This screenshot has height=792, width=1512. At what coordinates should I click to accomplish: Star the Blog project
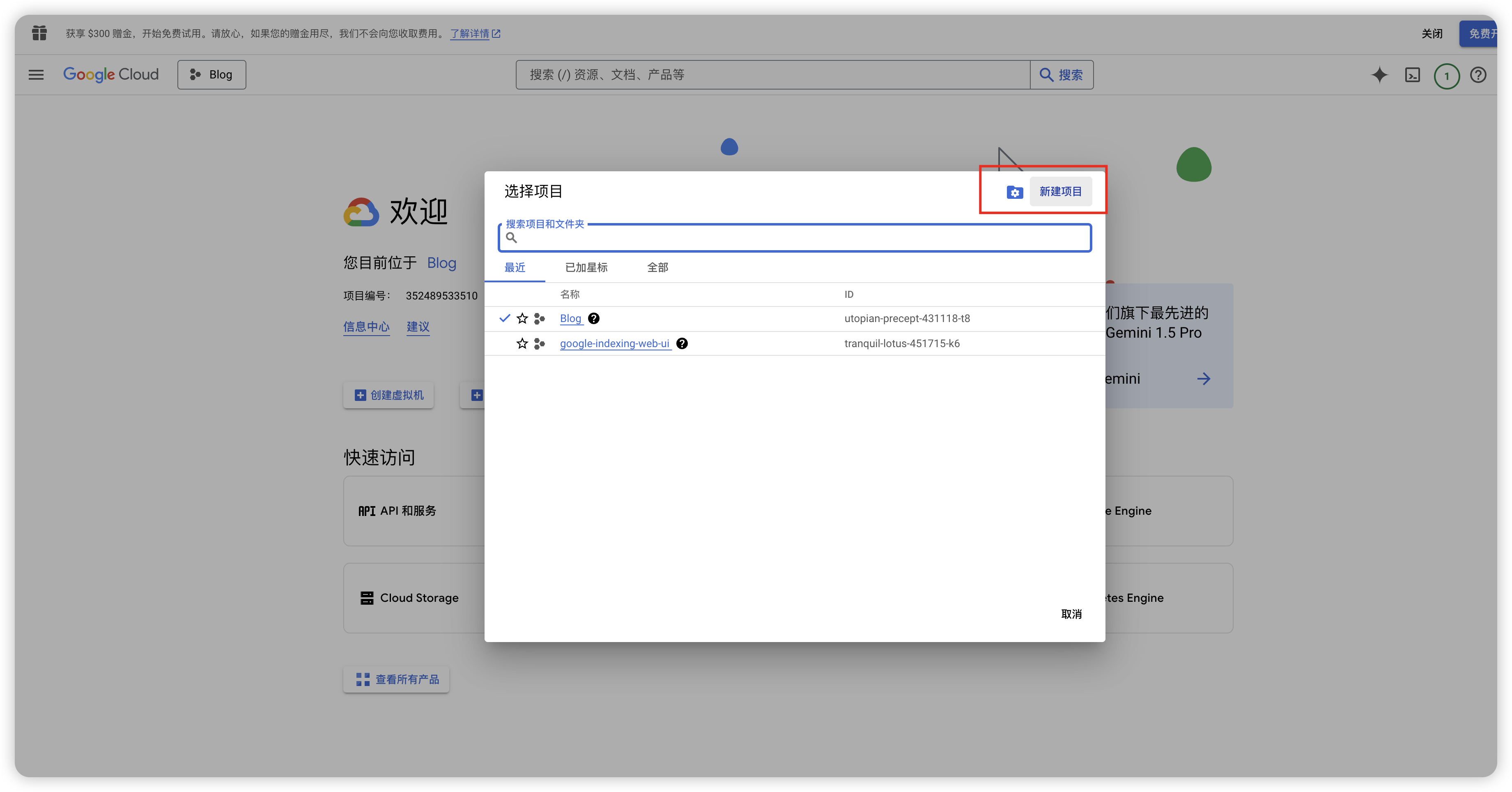pos(522,319)
